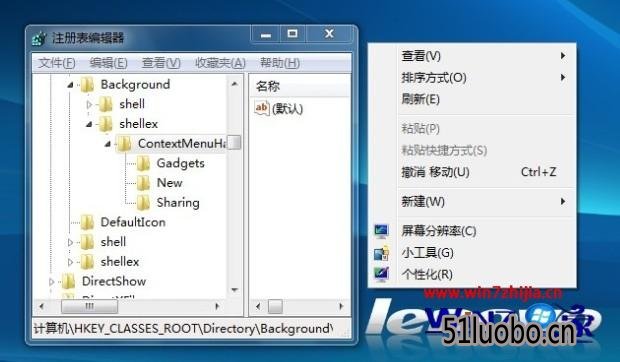The height and width of the screenshot is (362, 620).
Task: Click the personalize menu icon
Action: click(382, 274)
